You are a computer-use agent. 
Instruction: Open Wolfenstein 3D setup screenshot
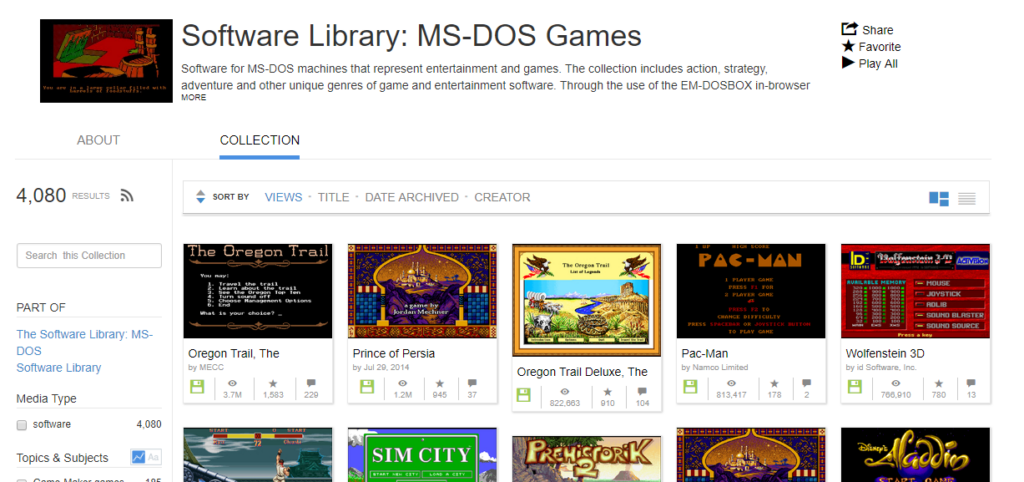(x=916, y=291)
